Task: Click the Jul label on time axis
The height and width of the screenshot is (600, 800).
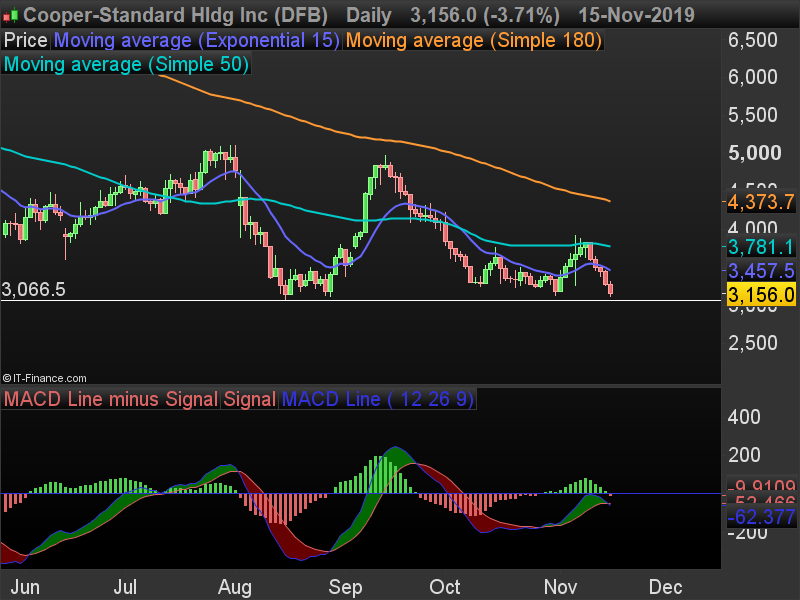Action: [x=125, y=587]
